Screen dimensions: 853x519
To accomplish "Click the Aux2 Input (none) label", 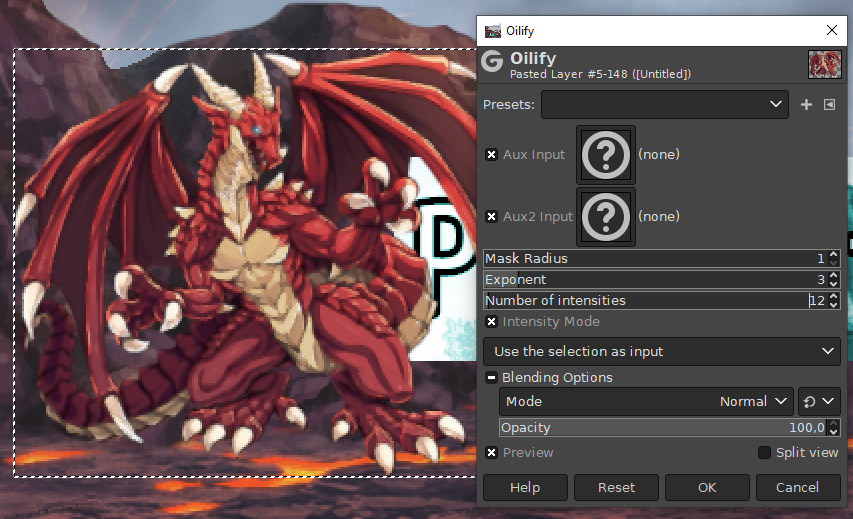I will coord(659,217).
